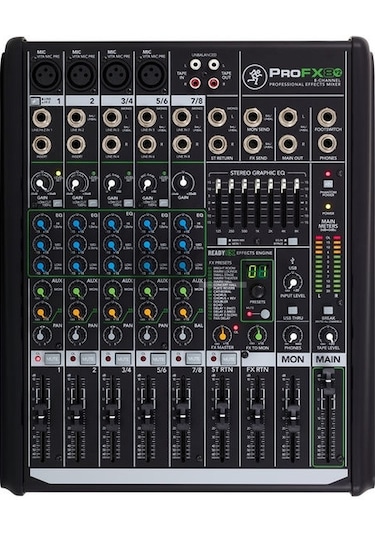Viewport: 375px width, 535px height.
Task: Click the channel 1 Pan knob
Action: tap(41, 336)
